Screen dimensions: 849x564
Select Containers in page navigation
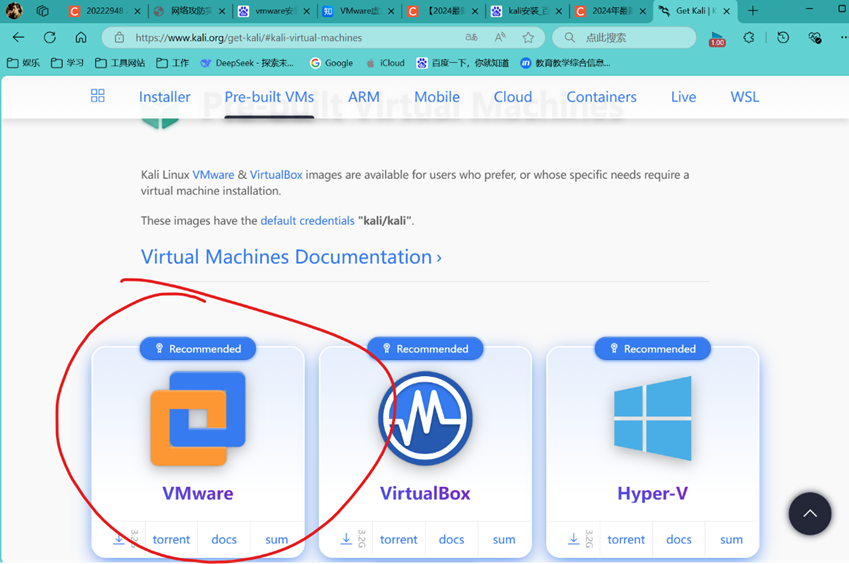pos(602,97)
